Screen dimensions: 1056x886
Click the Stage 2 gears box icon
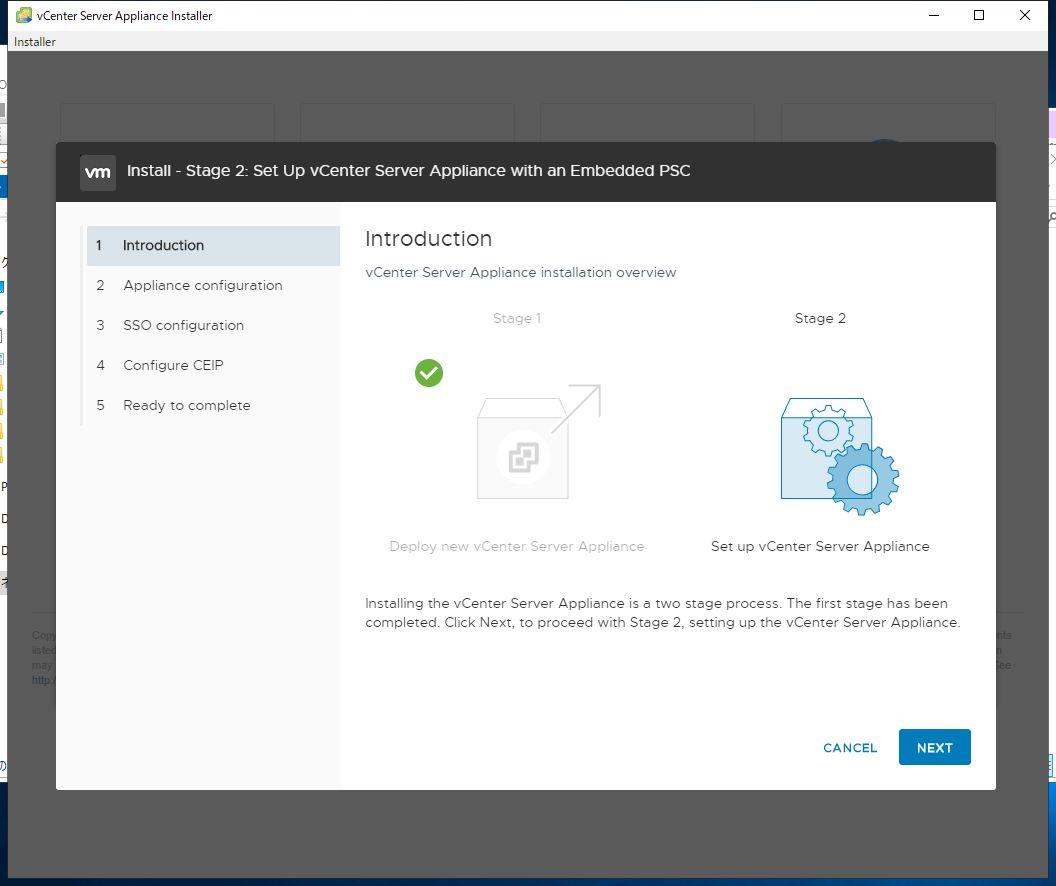(x=839, y=456)
